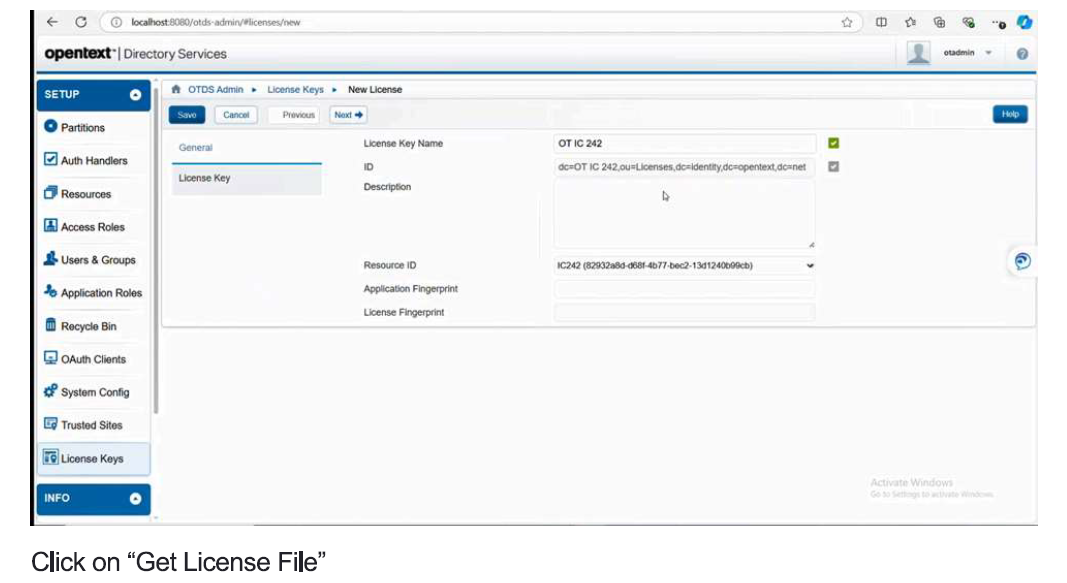The width and height of the screenshot is (1067, 583).
Task: Click the home icon in breadcrumb
Action: (176, 90)
